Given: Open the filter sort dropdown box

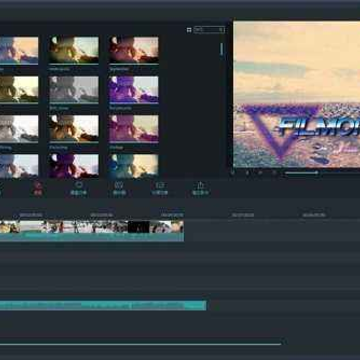Looking at the screenshot, I should click(209, 30).
